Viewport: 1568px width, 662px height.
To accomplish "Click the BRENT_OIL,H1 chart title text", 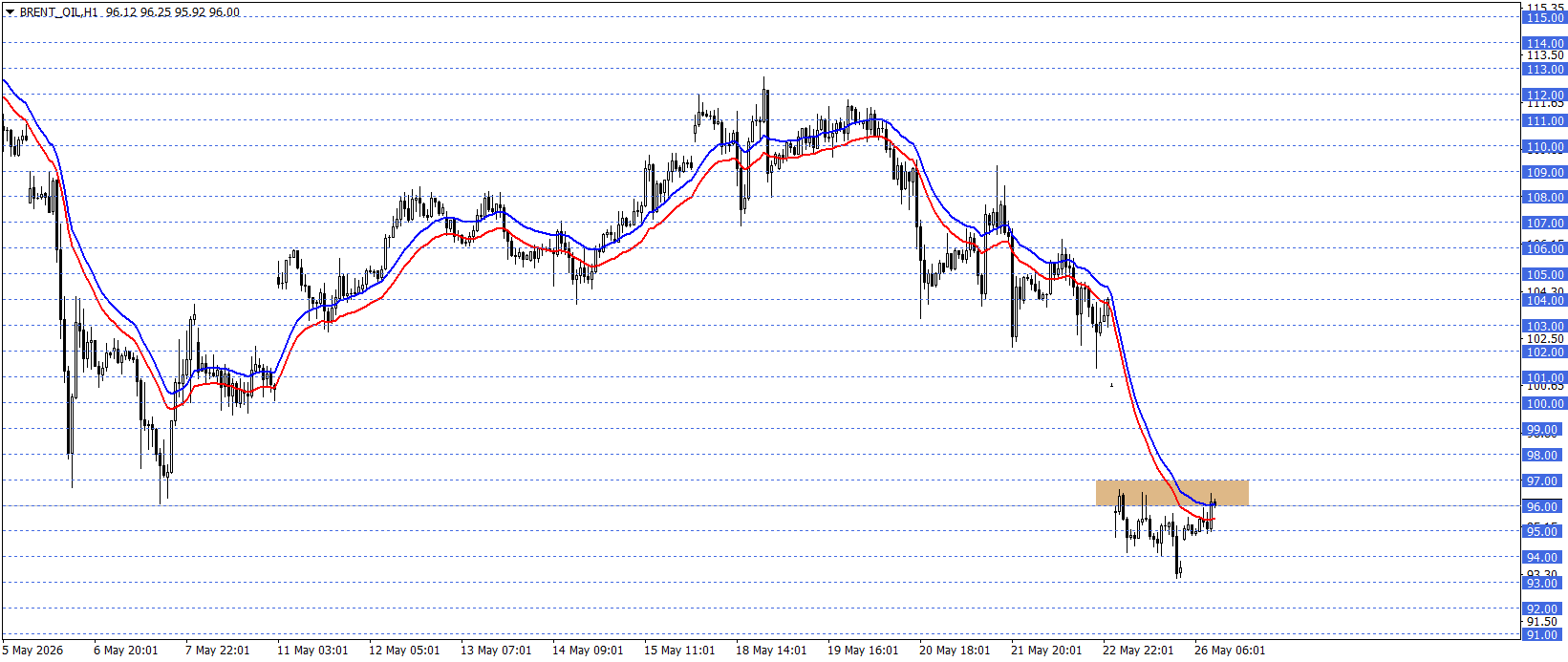I will point(59,12).
